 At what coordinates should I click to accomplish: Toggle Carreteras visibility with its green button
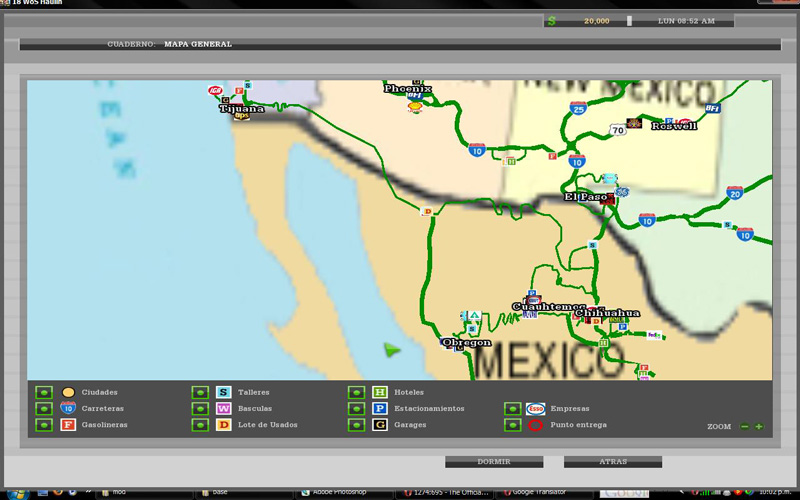(x=44, y=409)
